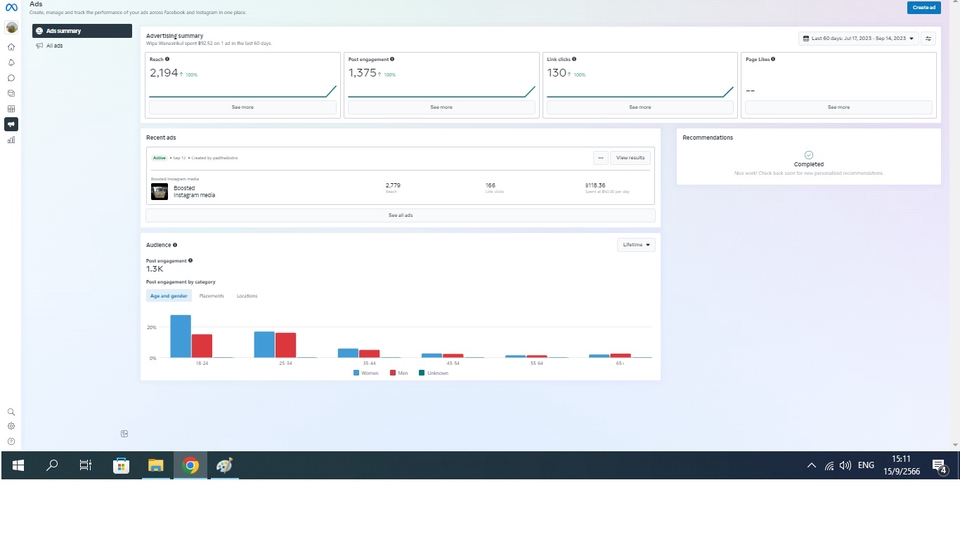The width and height of the screenshot is (960, 539).
Task: Click See more under Reach
Action: (x=242, y=107)
